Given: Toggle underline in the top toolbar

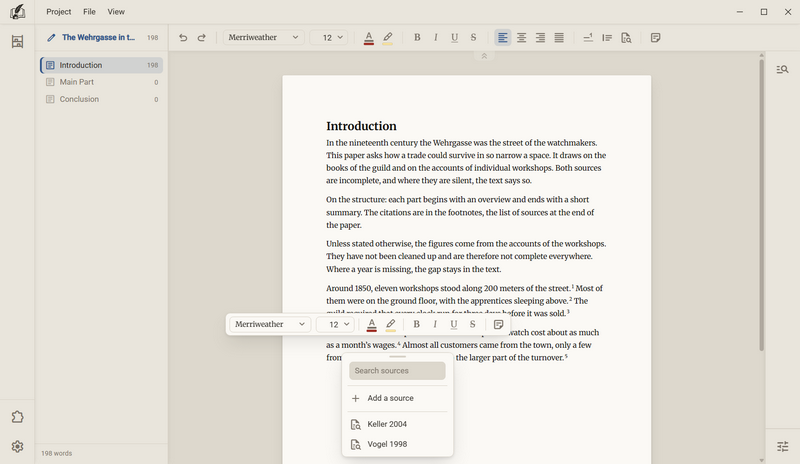Looking at the screenshot, I should pyautogui.click(x=455, y=38).
